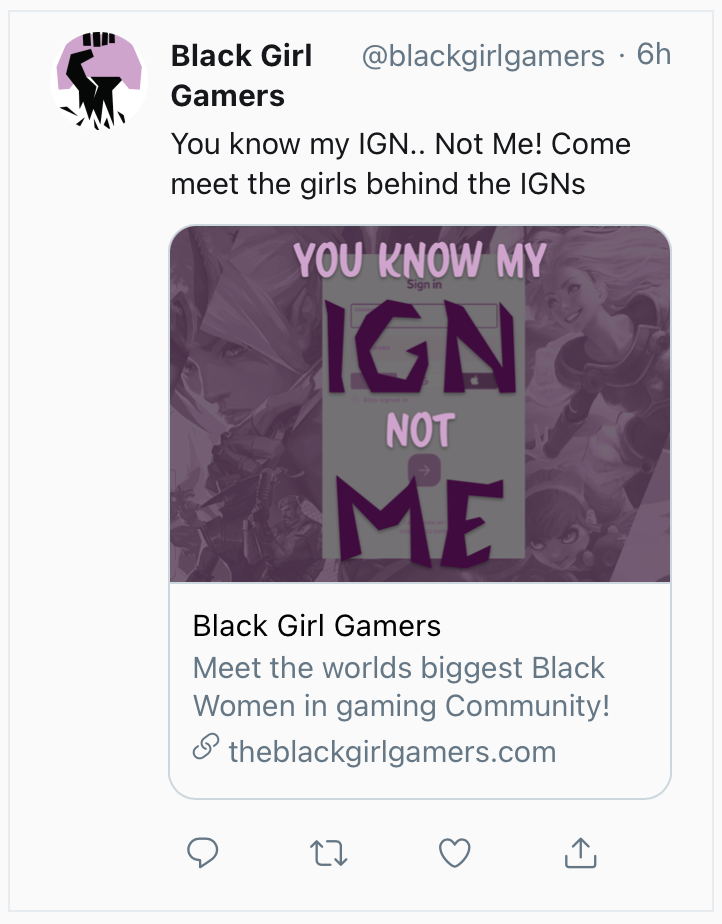Click the faded Apple logo in card image
The image size is (722, 924).
pos(475,381)
